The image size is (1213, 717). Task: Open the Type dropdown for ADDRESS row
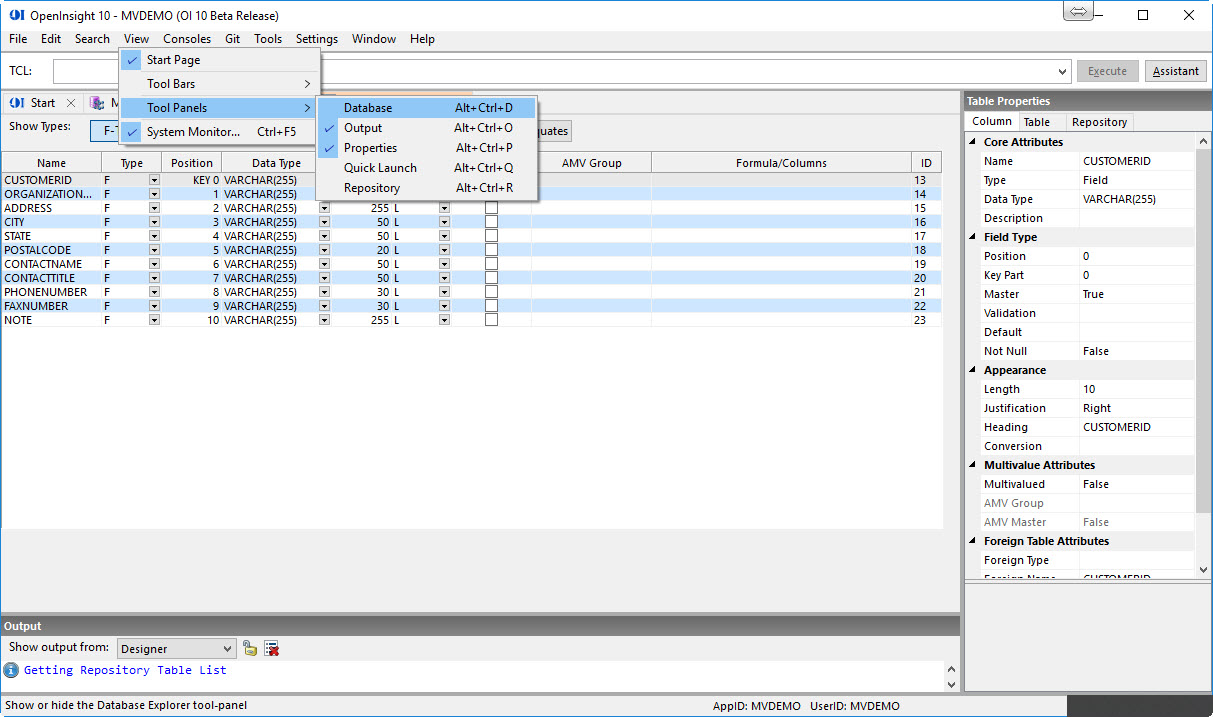[154, 208]
